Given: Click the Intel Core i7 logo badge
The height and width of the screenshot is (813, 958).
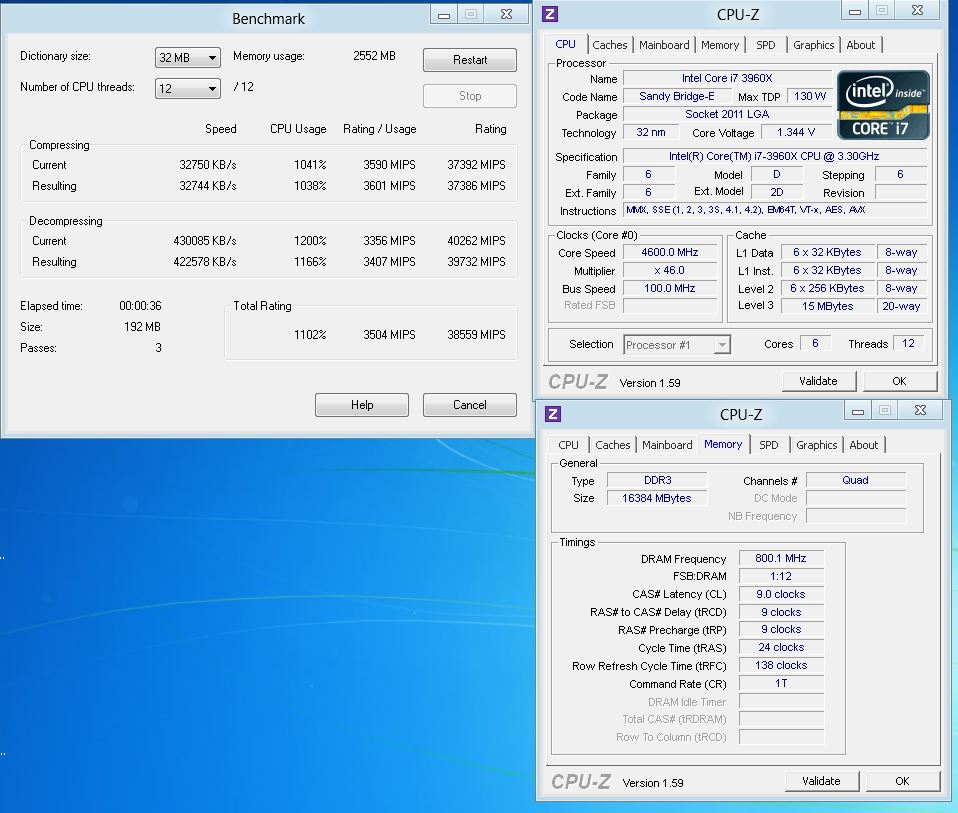Looking at the screenshot, I should point(883,105).
